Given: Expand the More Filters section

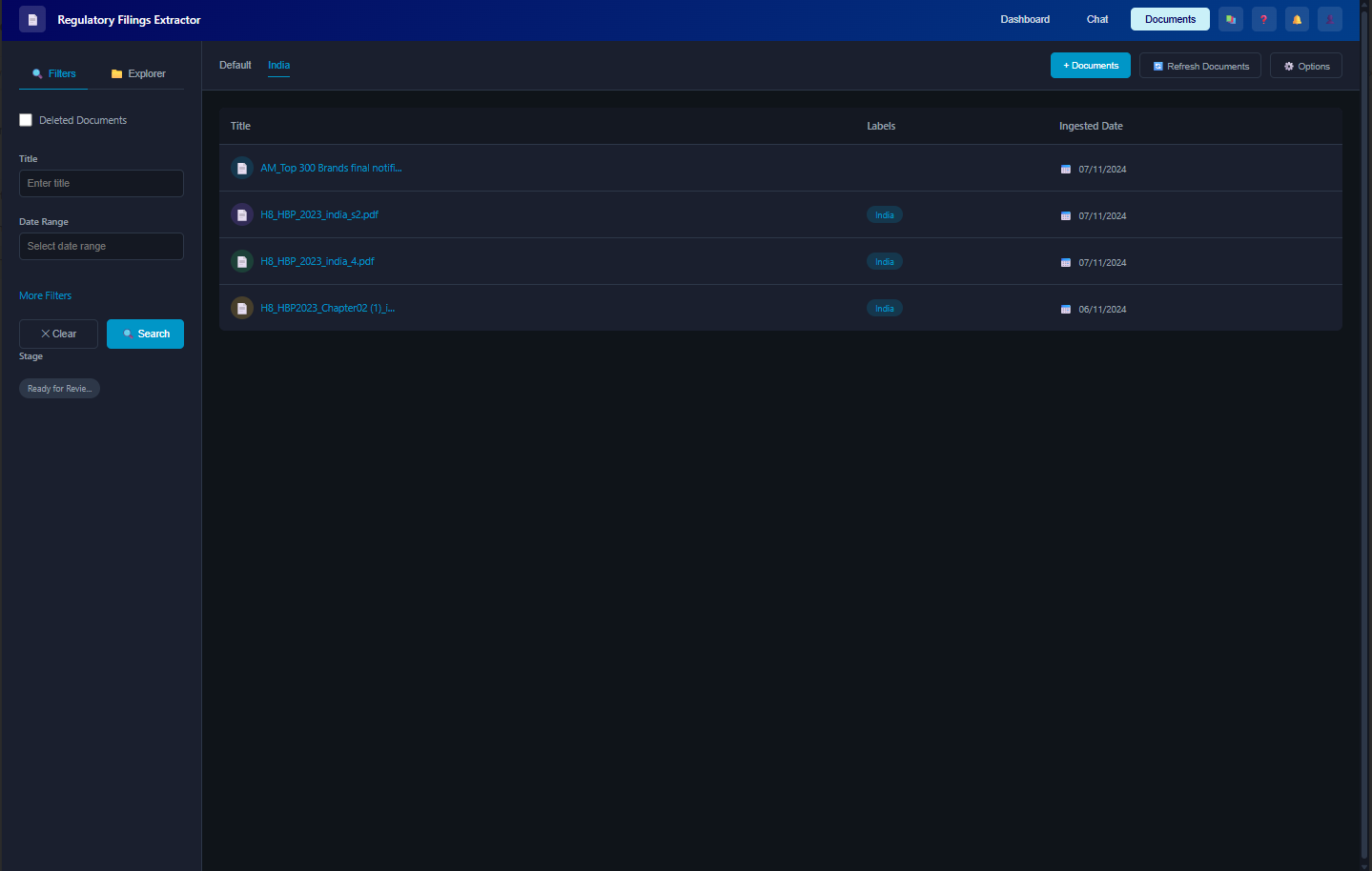Looking at the screenshot, I should click(x=45, y=295).
